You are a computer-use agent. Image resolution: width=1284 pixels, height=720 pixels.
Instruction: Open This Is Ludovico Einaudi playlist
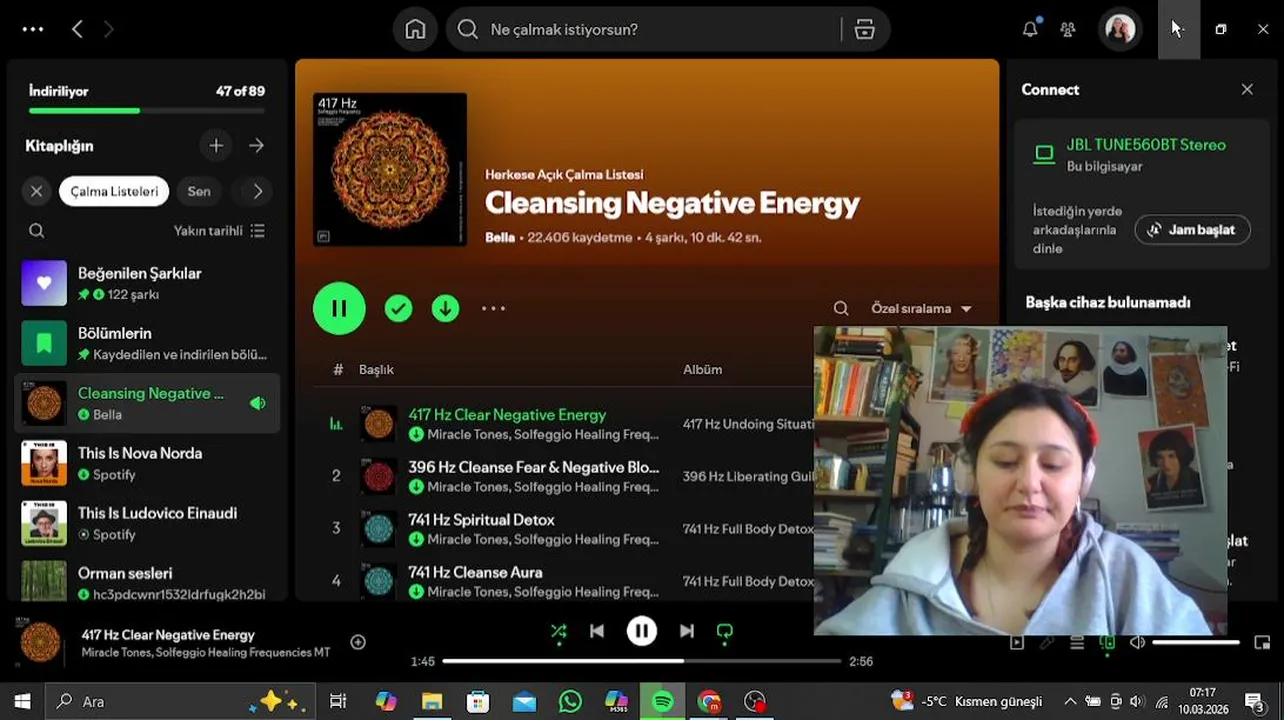point(147,524)
